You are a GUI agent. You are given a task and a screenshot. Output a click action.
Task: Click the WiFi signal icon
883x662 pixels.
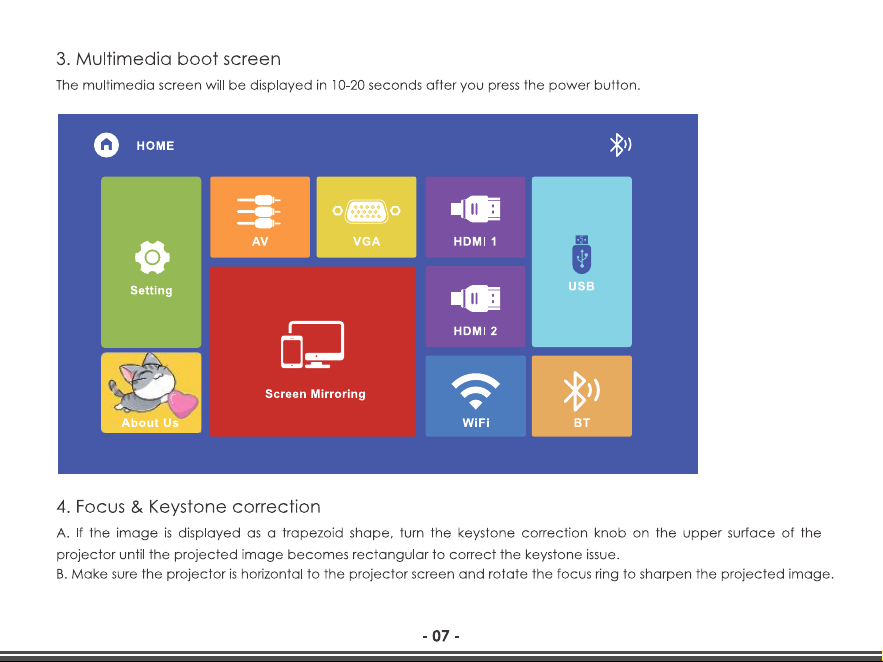pos(475,391)
